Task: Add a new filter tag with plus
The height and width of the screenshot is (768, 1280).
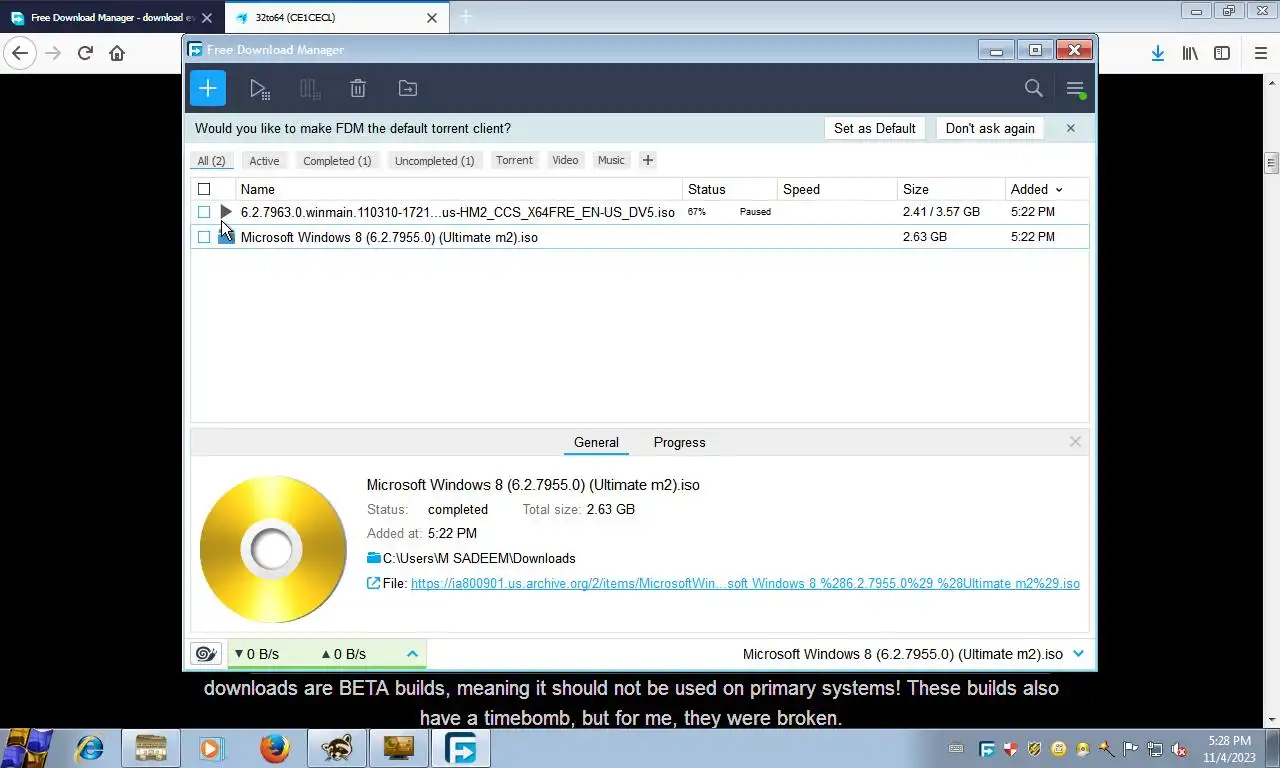Action: (x=647, y=160)
